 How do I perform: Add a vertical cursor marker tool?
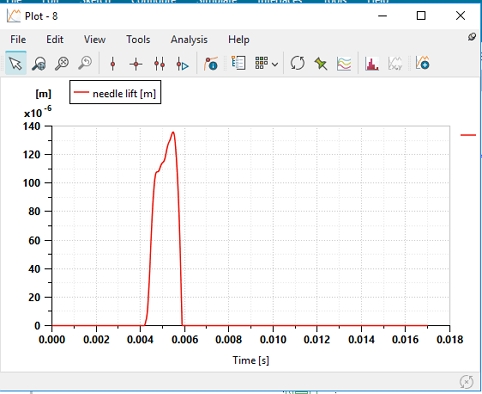tap(113, 63)
